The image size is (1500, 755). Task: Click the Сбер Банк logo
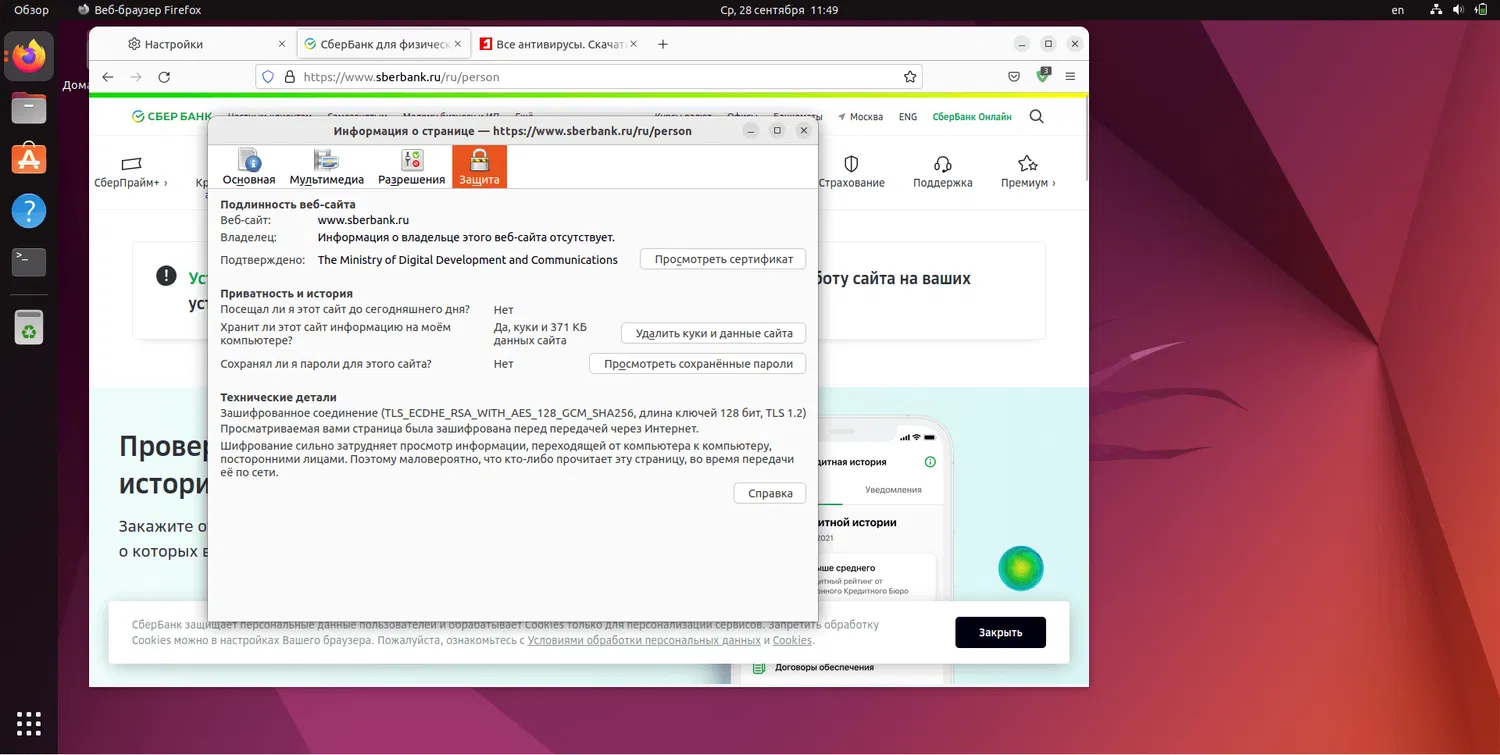coord(172,117)
